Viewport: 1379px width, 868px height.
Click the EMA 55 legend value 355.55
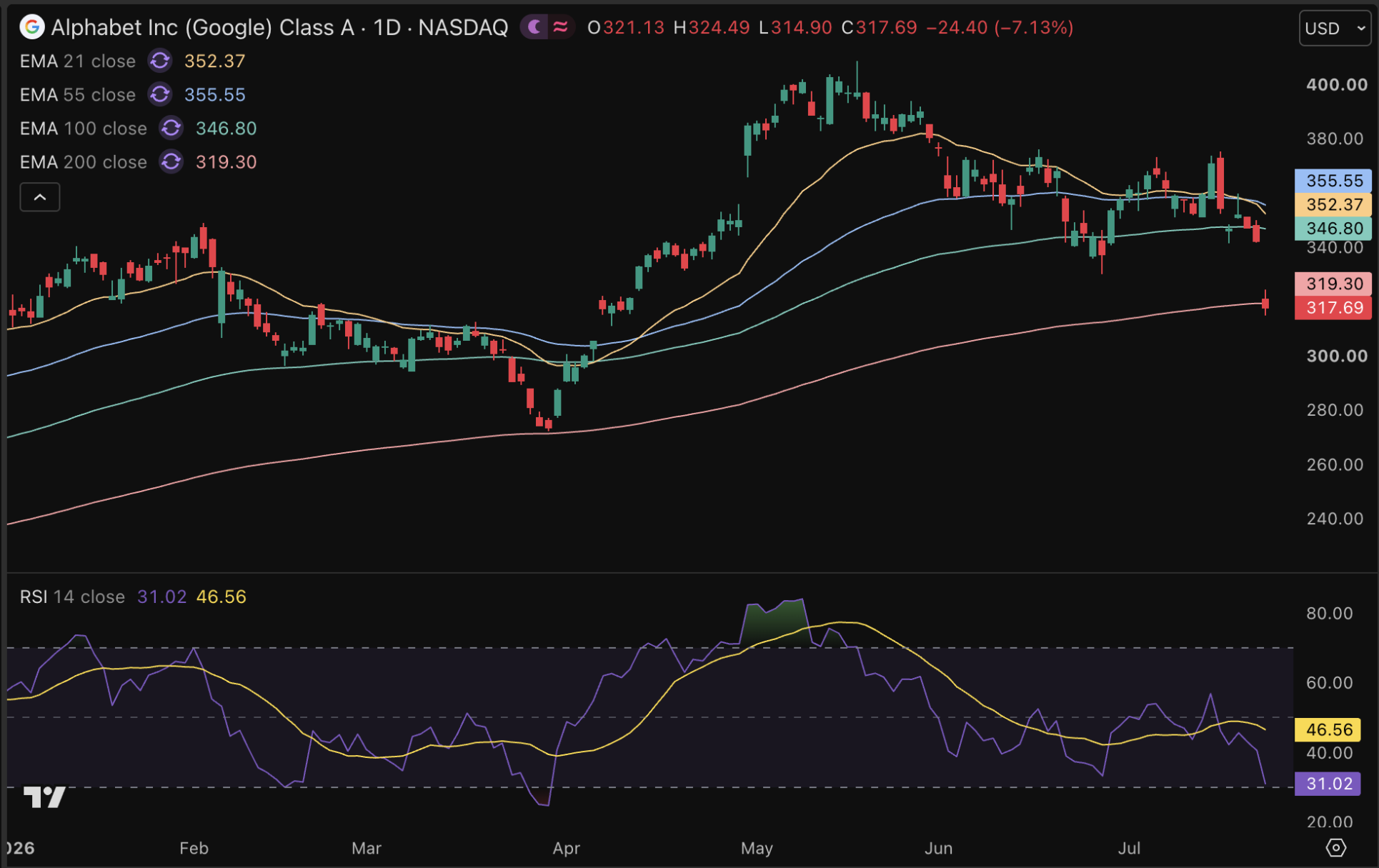click(214, 95)
